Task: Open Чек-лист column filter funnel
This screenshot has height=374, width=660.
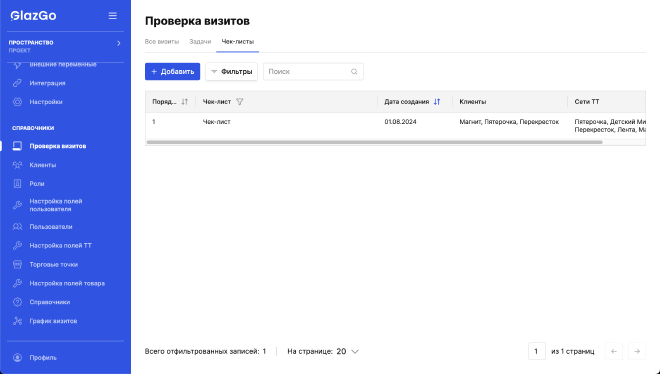Action: point(240,102)
